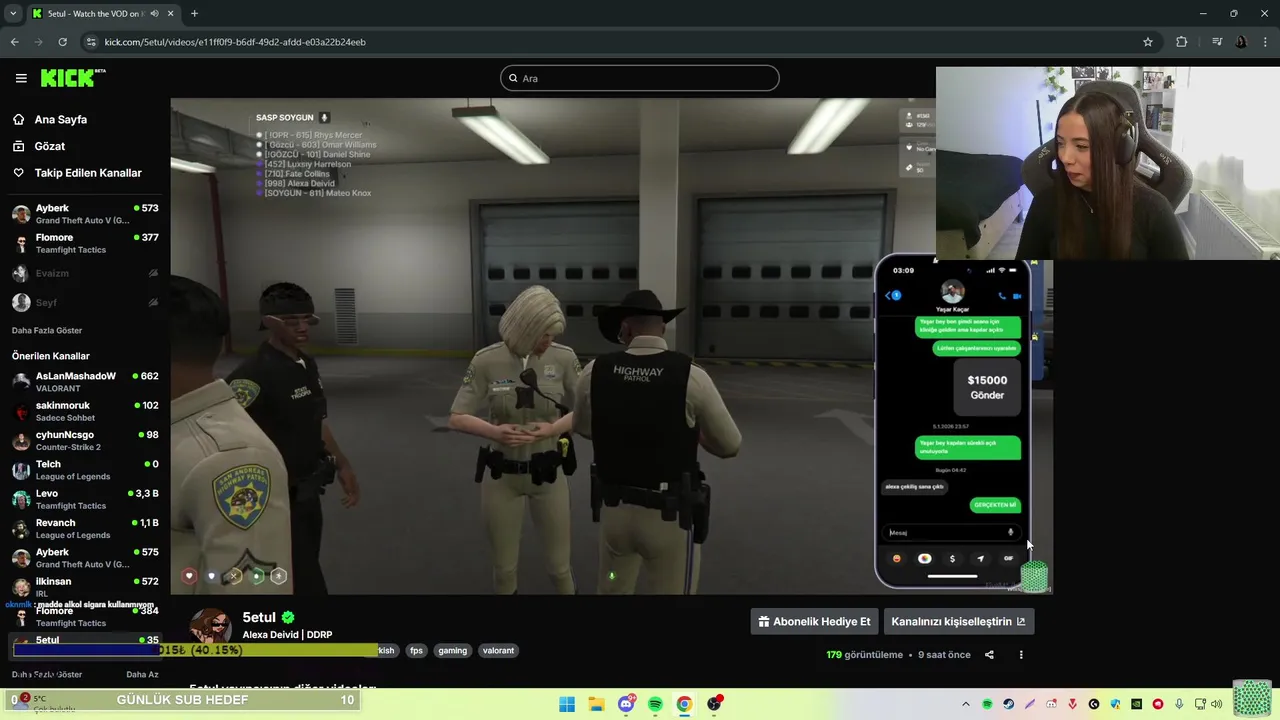The image size is (1280, 720).
Task: Open a new browser tab
Action: 194,14
